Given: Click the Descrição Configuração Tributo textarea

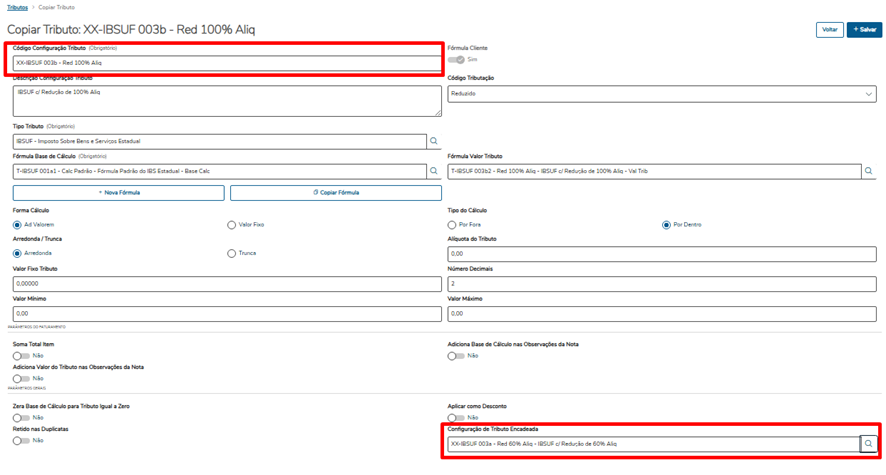Looking at the screenshot, I should point(227,101).
